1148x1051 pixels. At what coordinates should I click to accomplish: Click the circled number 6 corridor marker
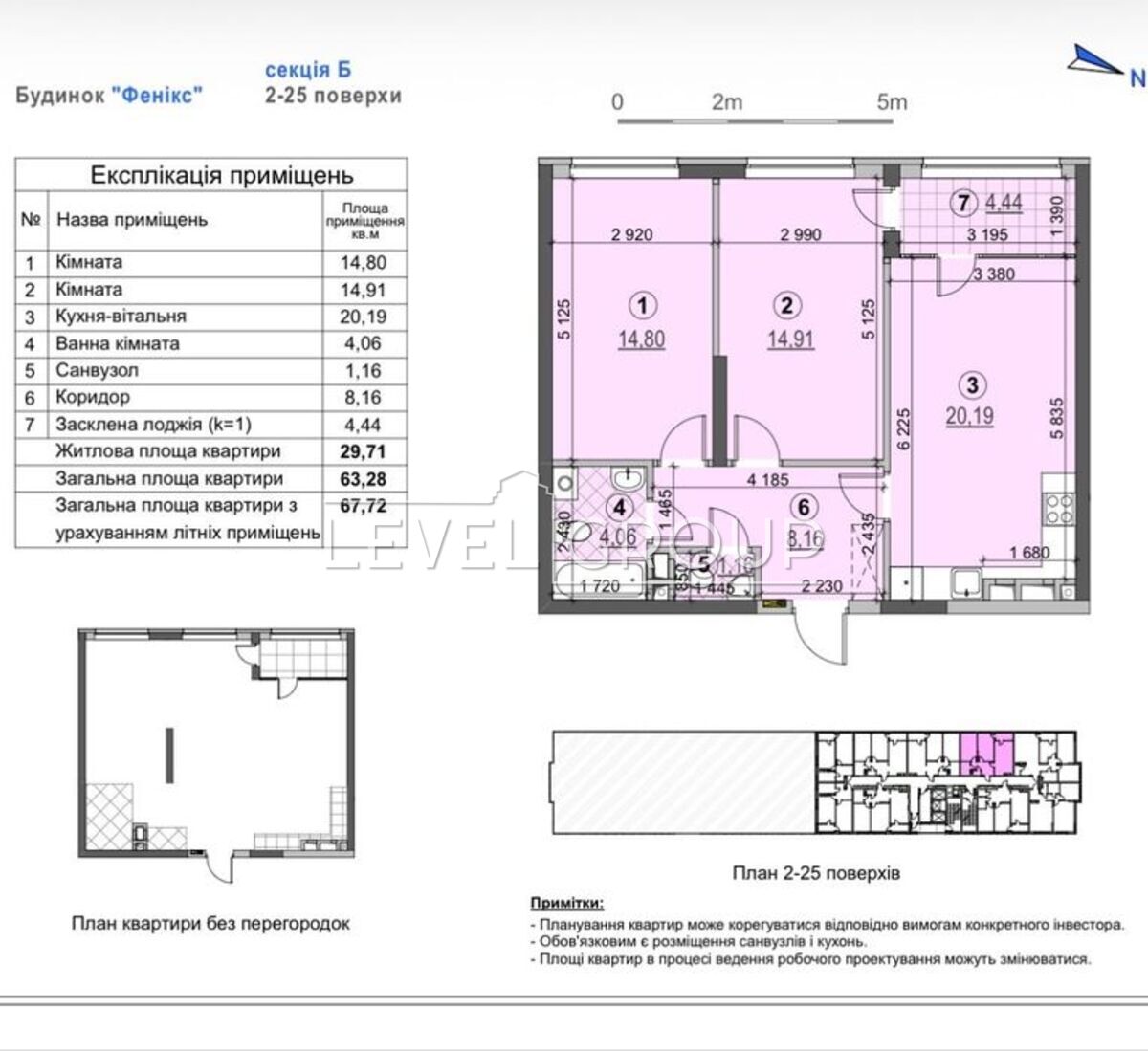(x=806, y=510)
